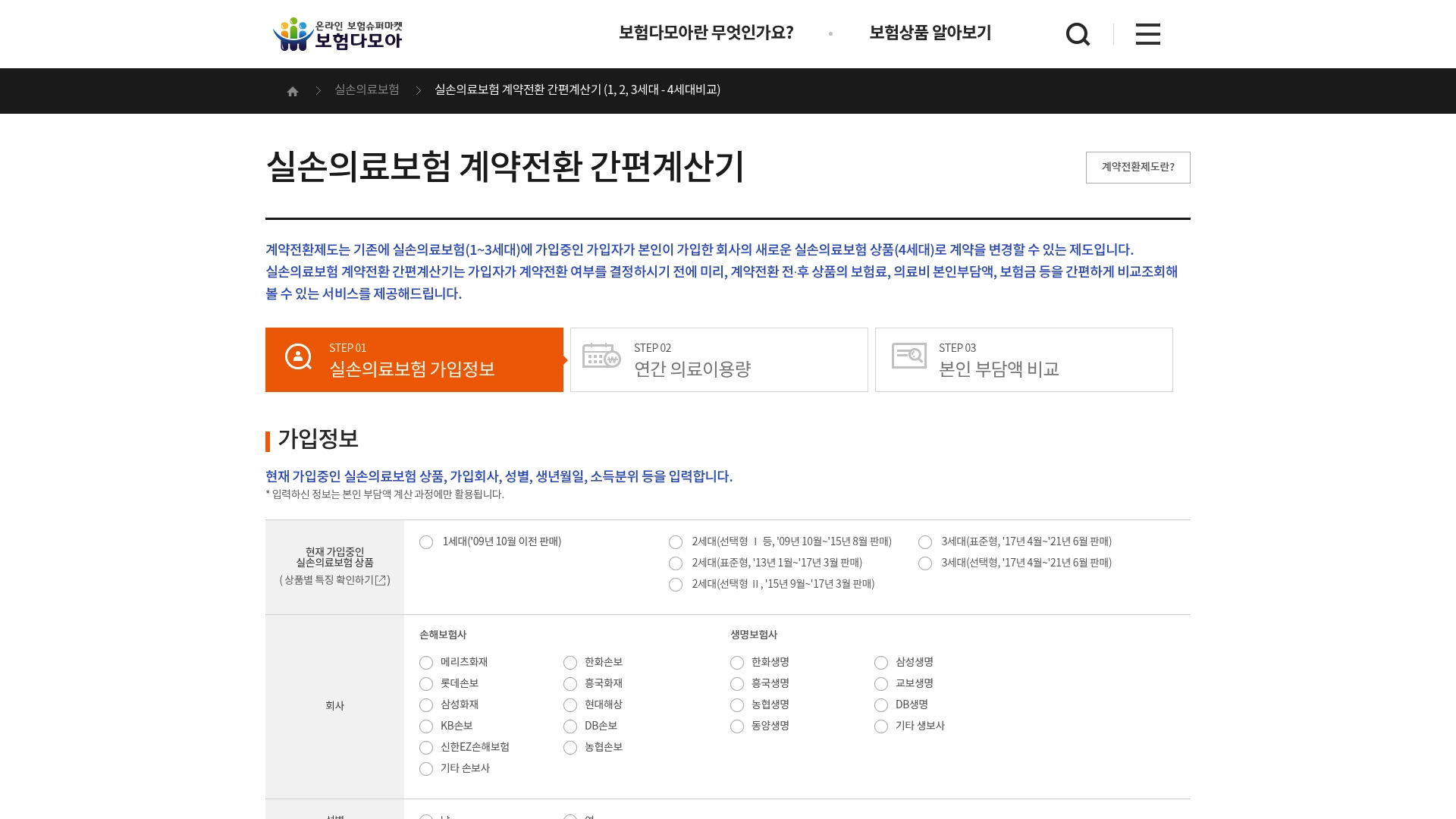Select 한화생명 under 생명보험사

(737, 662)
